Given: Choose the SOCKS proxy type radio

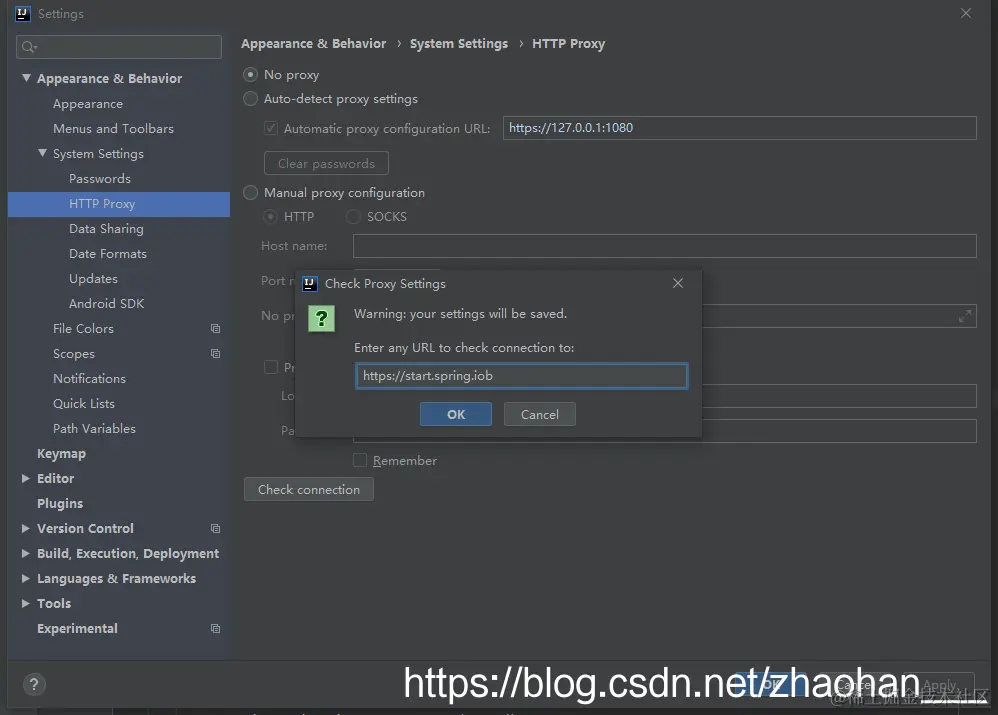Looking at the screenshot, I should click(353, 216).
